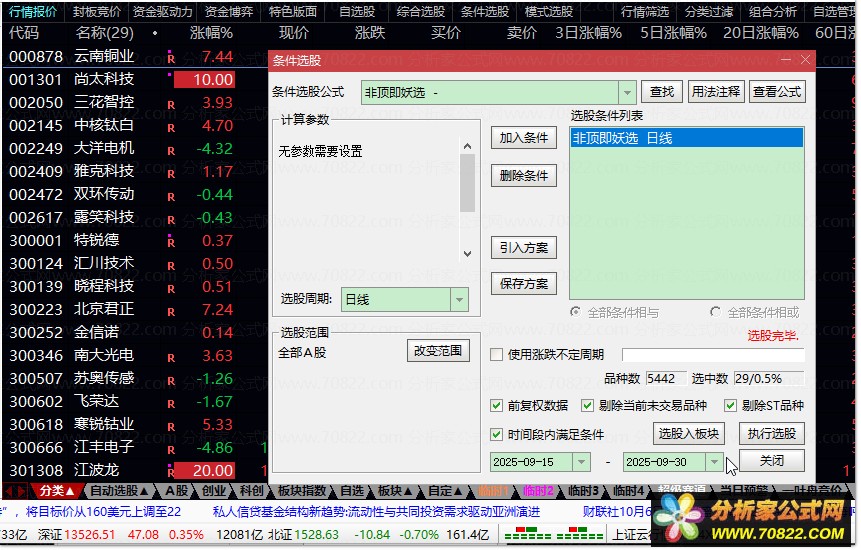The height and width of the screenshot is (550, 861).
Task: Open the 资金博弈 top tab
Action: [228, 12]
